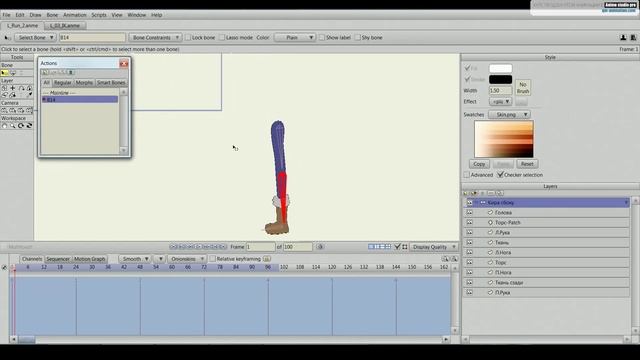Screen dimensions: 640x360
Task: Toggle the Show label checkbox
Action: 322,38
